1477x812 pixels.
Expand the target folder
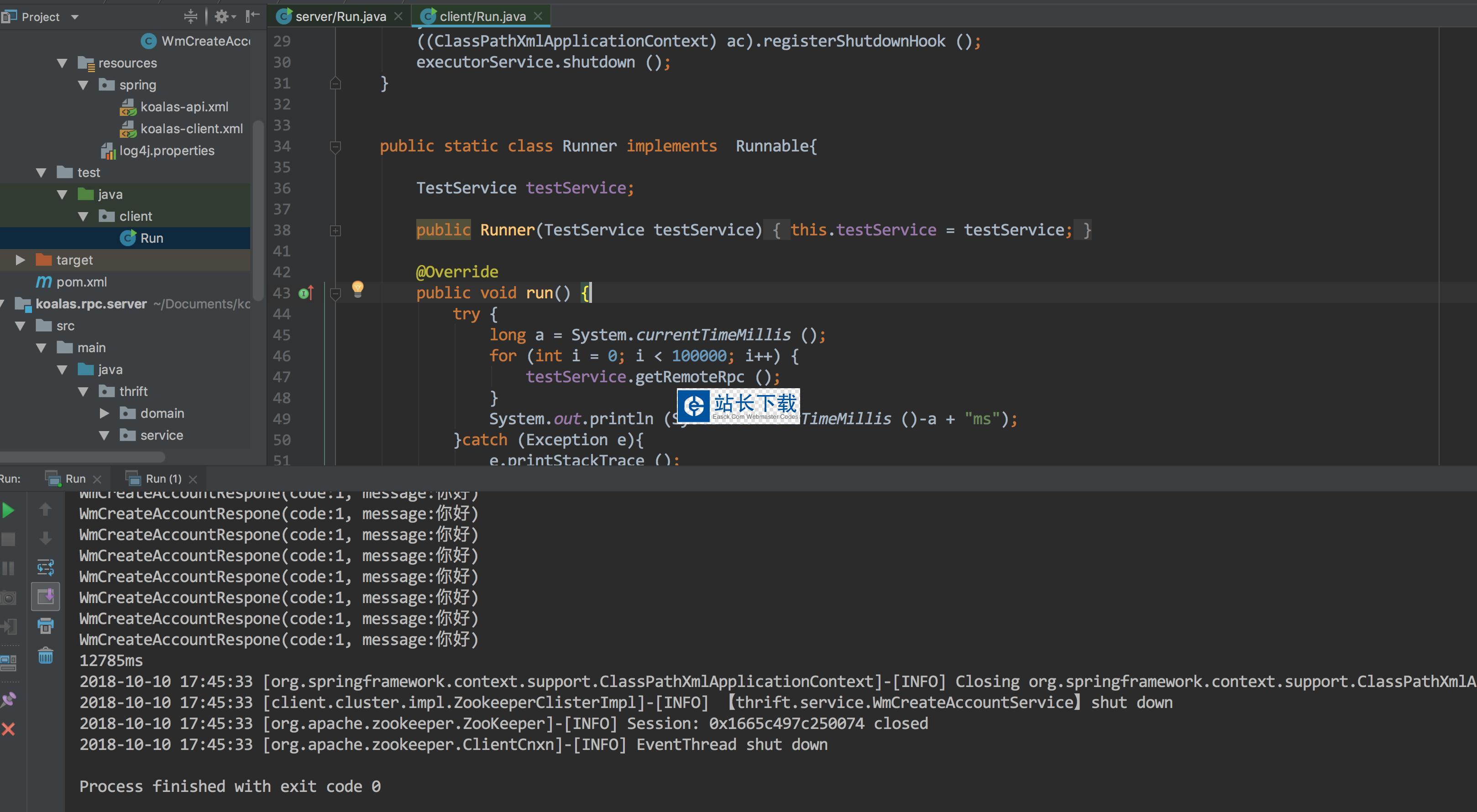tap(21, 260)
